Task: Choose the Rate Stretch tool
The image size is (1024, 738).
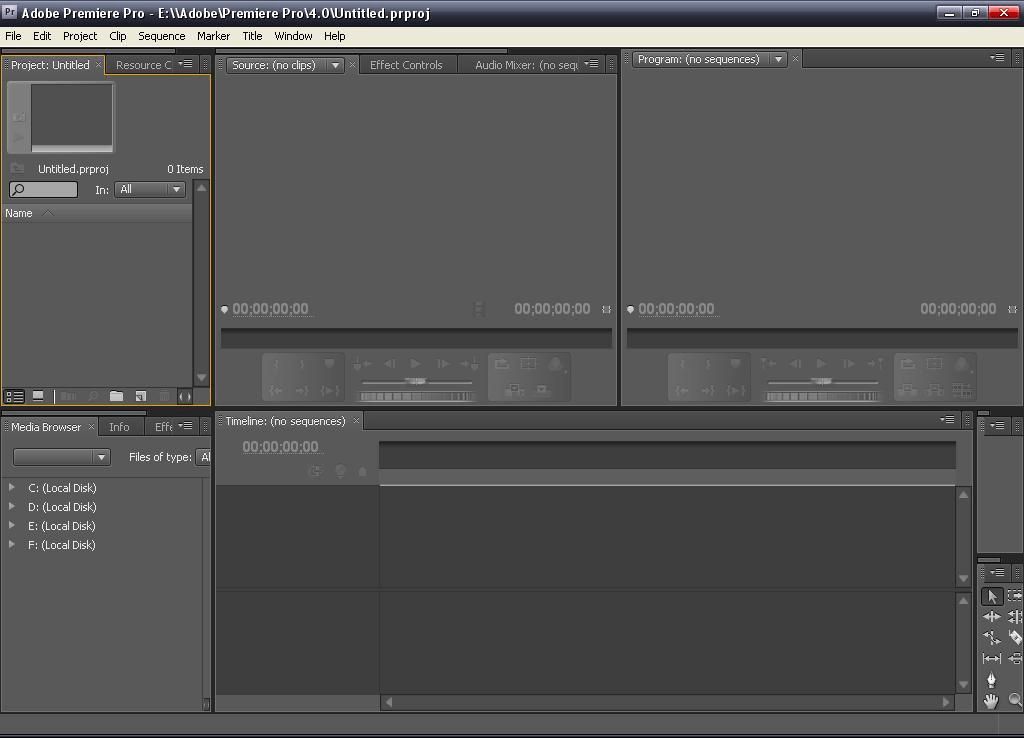Action: point(991,638)
